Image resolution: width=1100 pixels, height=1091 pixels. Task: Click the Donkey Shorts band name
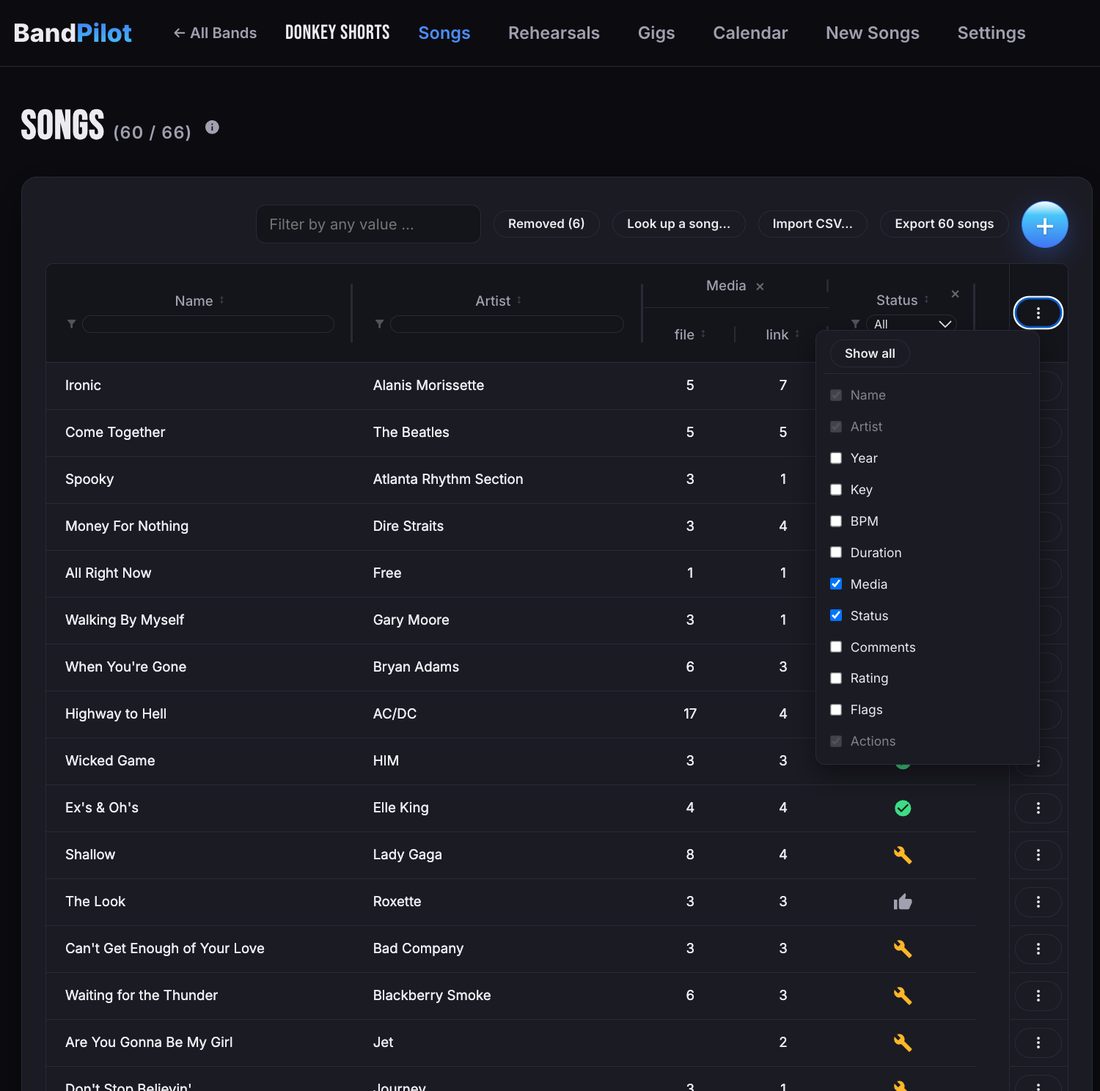tap(337, 32)
